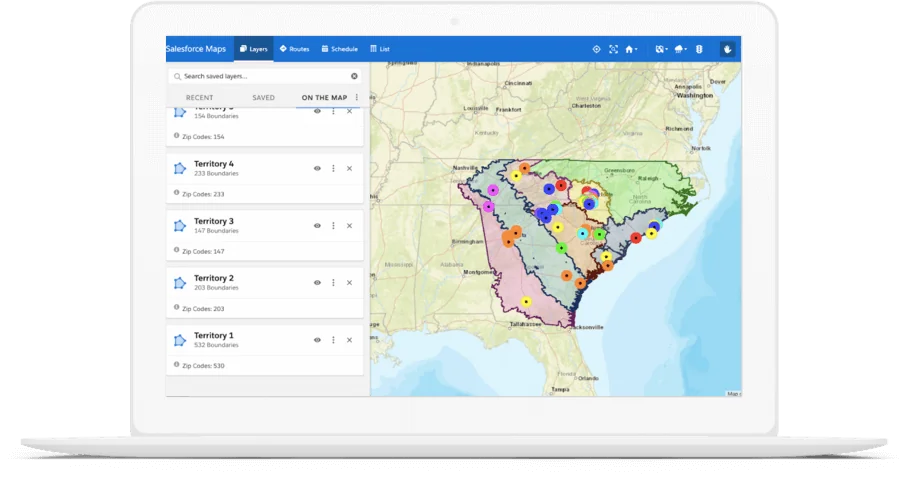Click the 233 Boundaries text
Image resolution: width=908 pixels, height=479 pixels.
click(x=216, y=173)
